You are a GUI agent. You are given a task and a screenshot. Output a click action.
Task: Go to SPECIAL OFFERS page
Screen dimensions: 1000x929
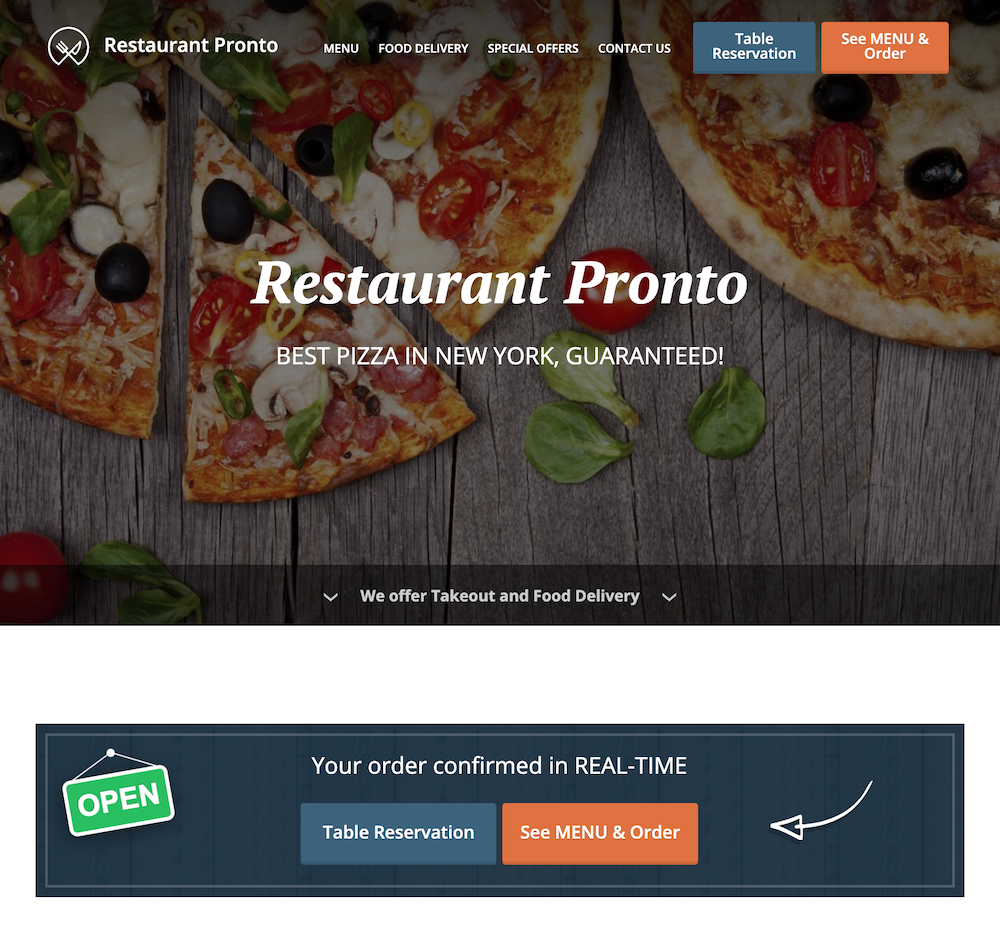[533, 48]
